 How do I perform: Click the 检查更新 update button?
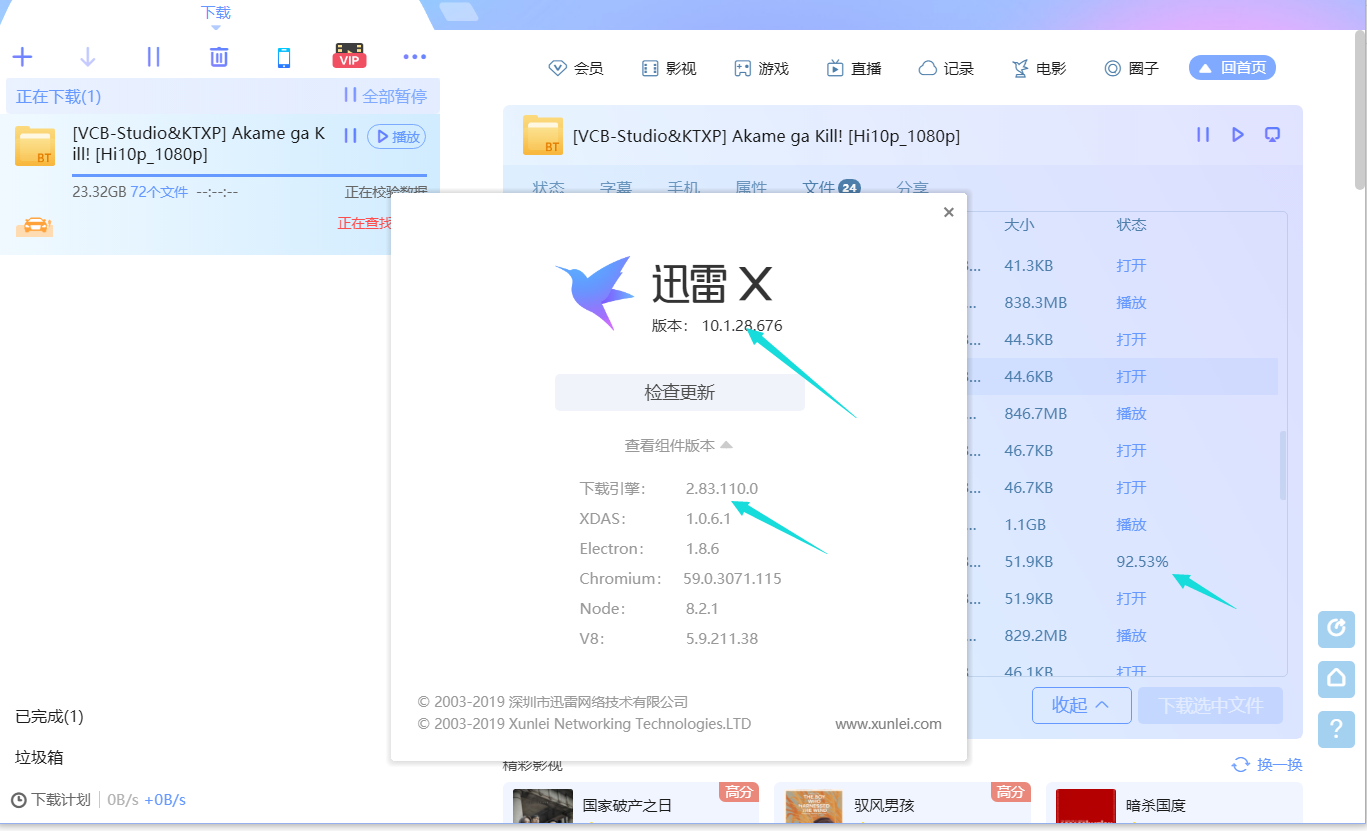[x=679, y=392]
